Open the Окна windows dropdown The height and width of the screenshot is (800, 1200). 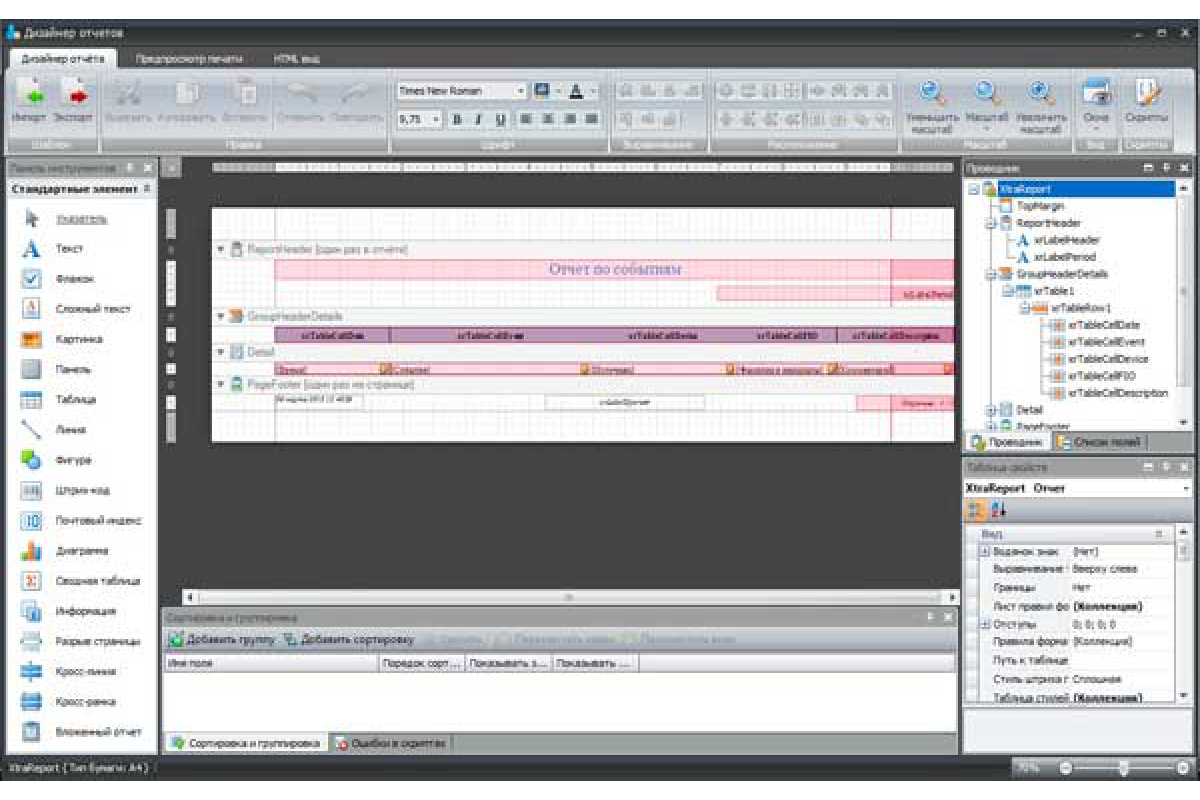(1096, 128)
